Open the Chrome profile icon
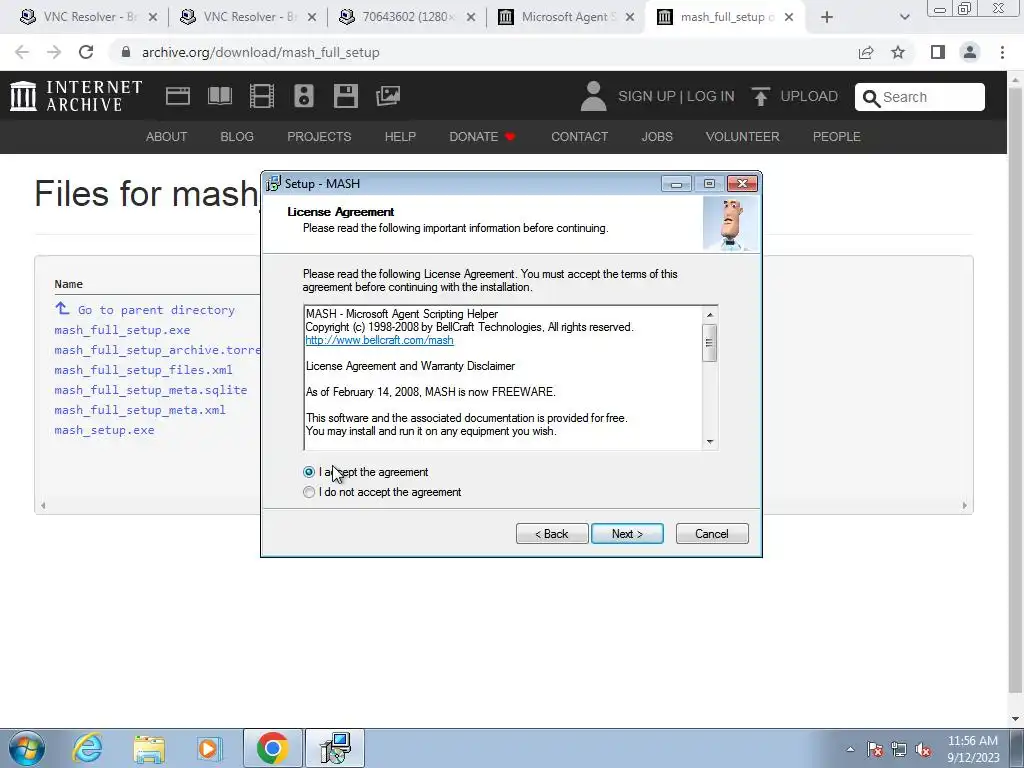1024x768 pixels. tap(970, 52)
